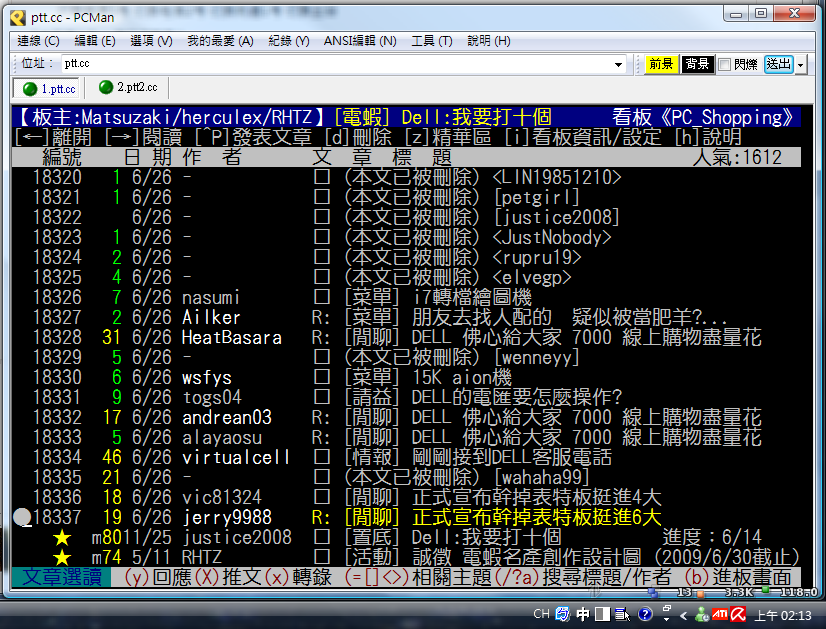The width and height of the screenshot is (826, 629).
Task: Pick the yellow 前景 foreground color swatch
Action: point(661,64)
